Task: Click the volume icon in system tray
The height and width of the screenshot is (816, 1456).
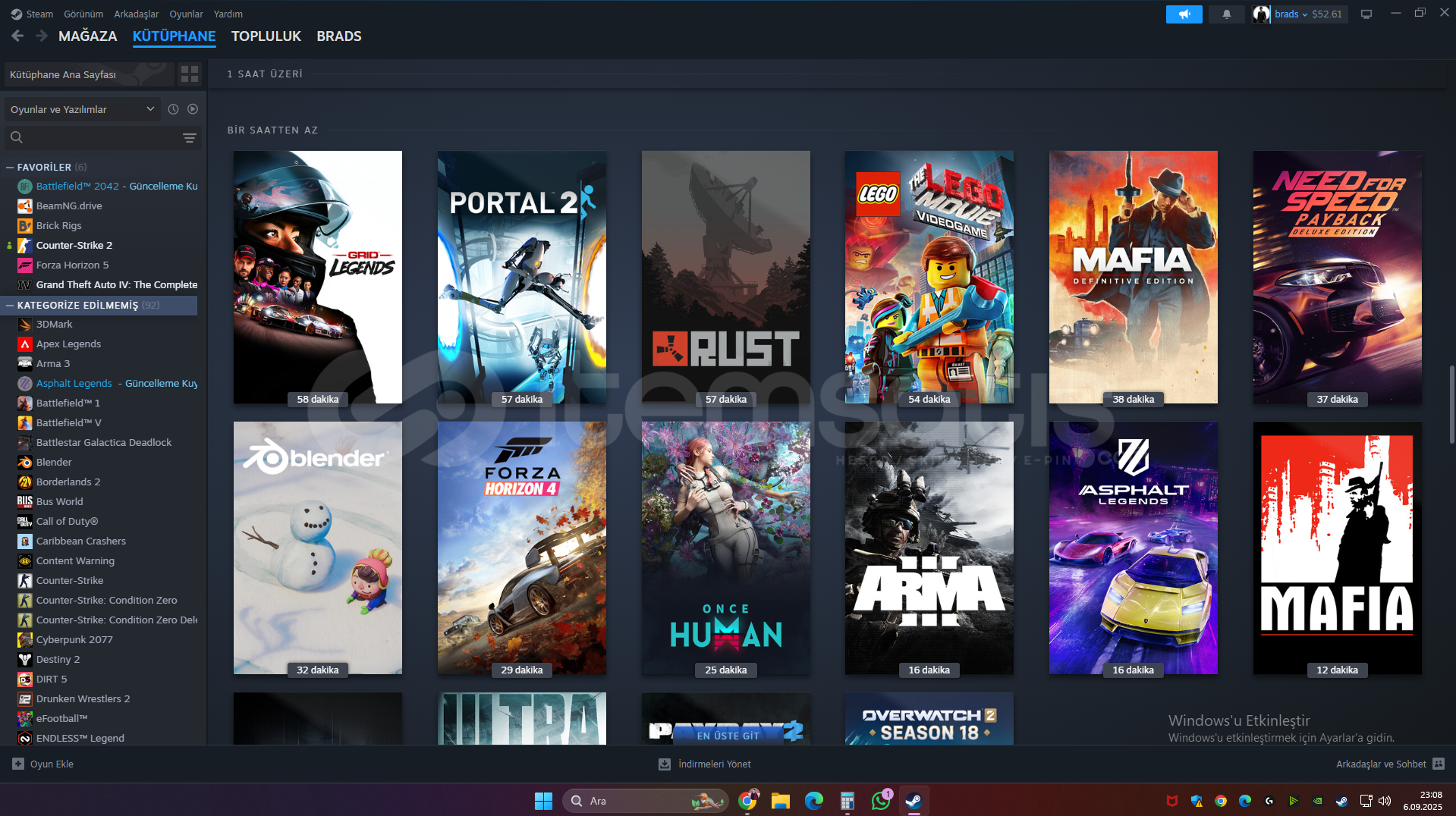Action: 1385,801
